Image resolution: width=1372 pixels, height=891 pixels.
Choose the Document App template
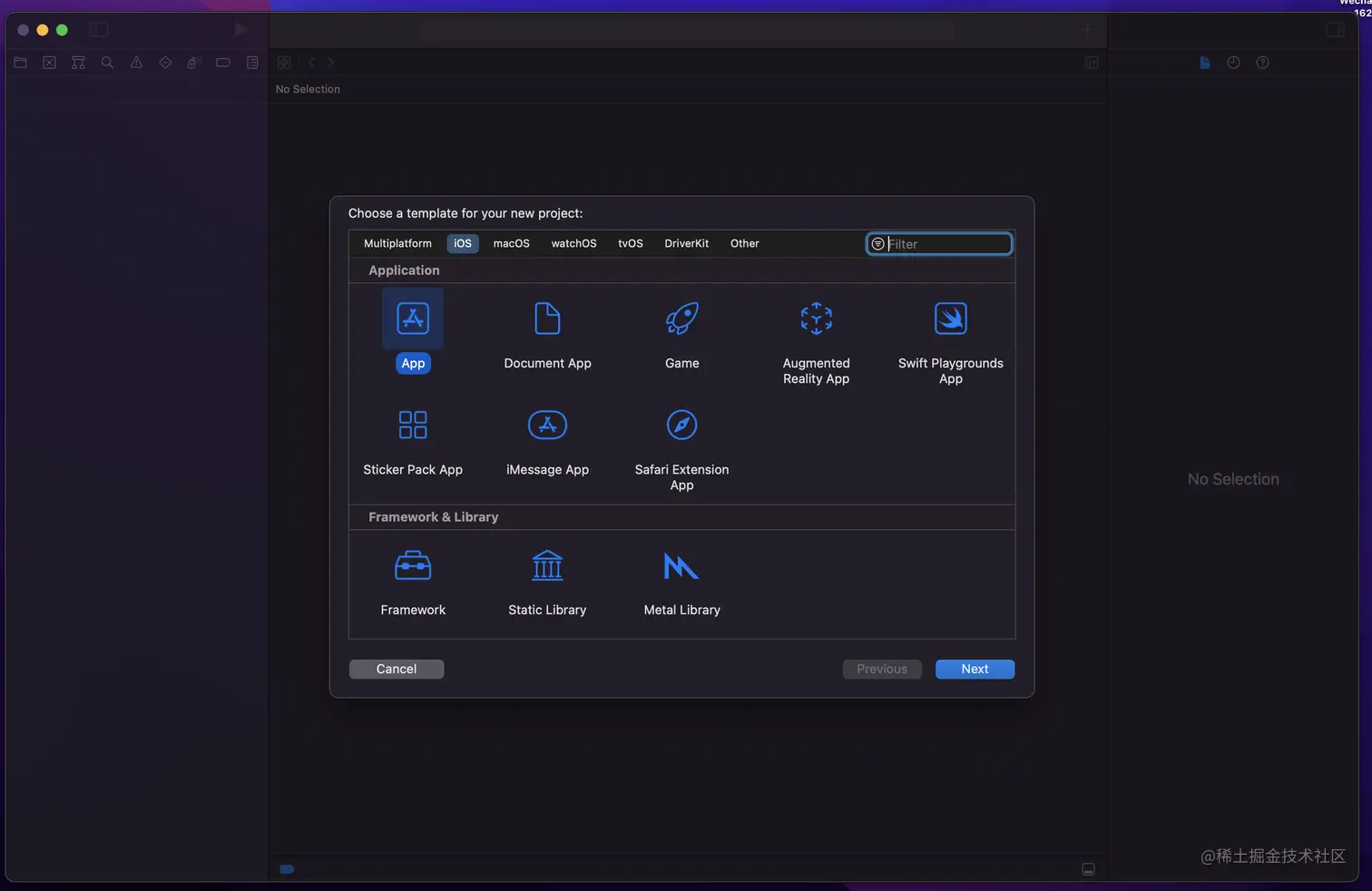(547, 318)
